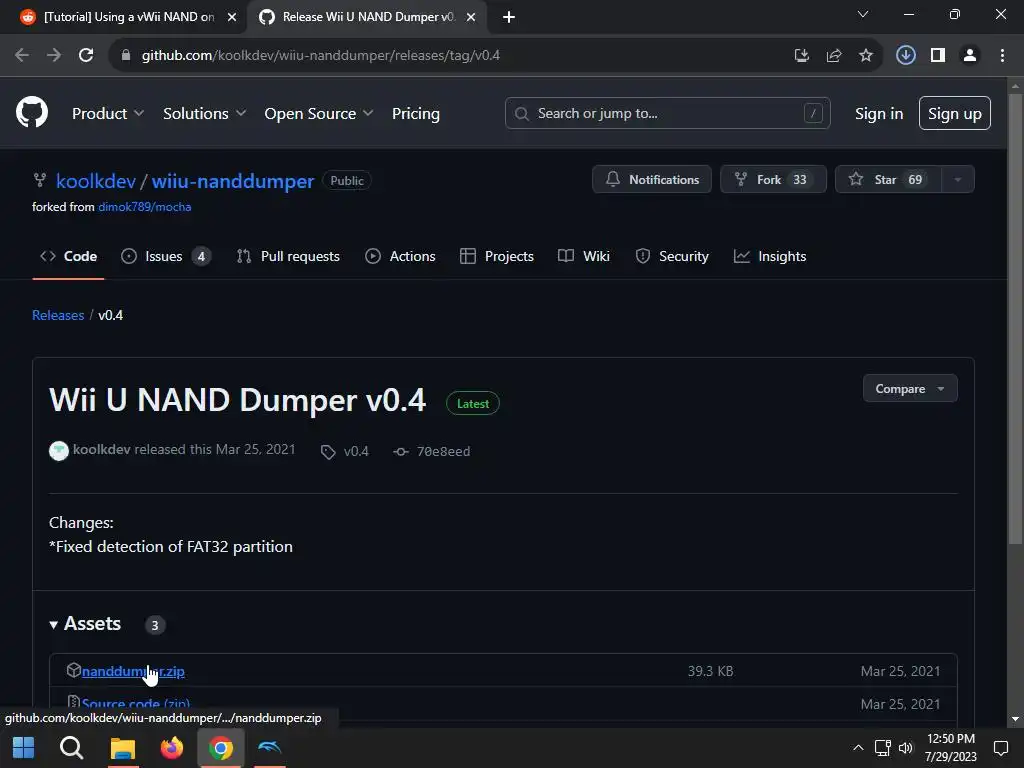Click the install/save page icon in address bar
1024x768 pixels.
pos(801,56)
